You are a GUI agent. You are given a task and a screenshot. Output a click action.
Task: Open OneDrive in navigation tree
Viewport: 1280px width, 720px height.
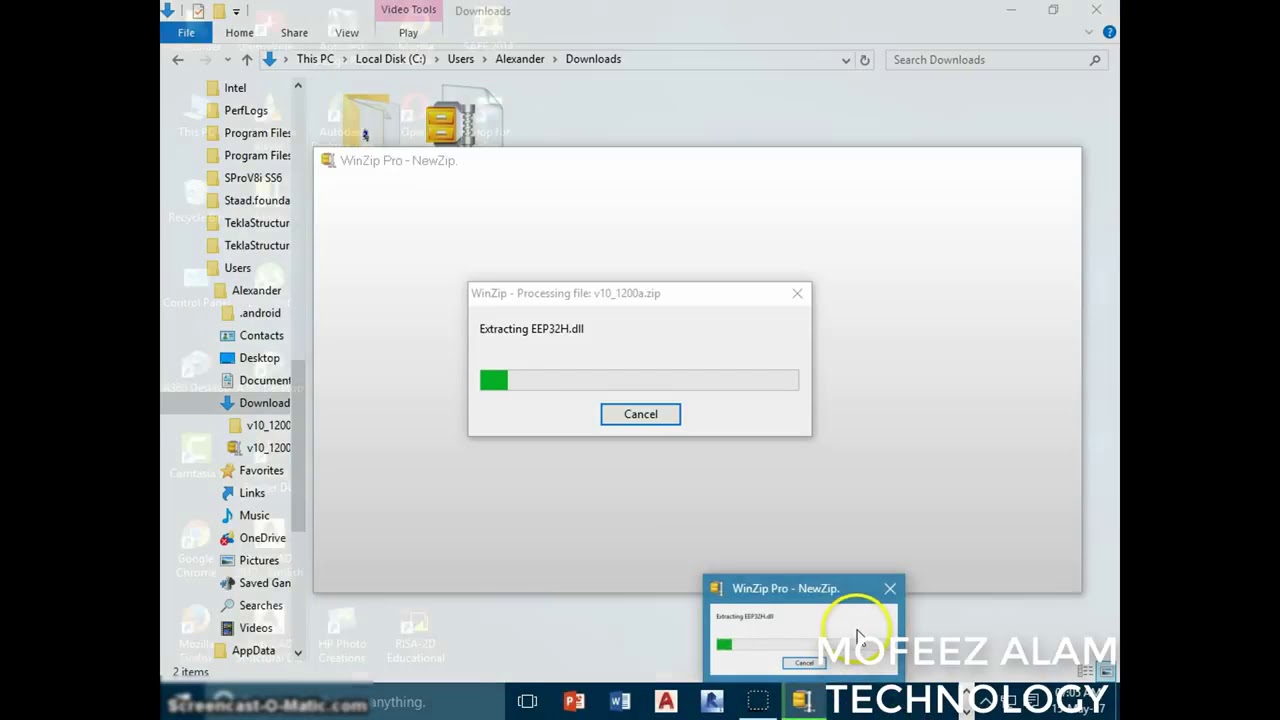pos(262,538)
